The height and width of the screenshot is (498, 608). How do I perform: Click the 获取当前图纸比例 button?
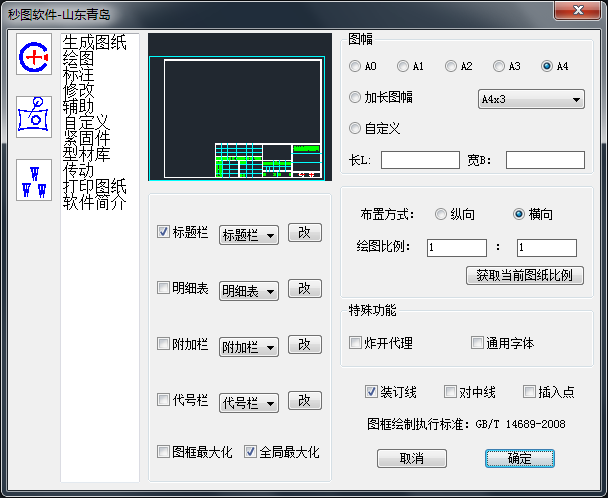point(525,275)
